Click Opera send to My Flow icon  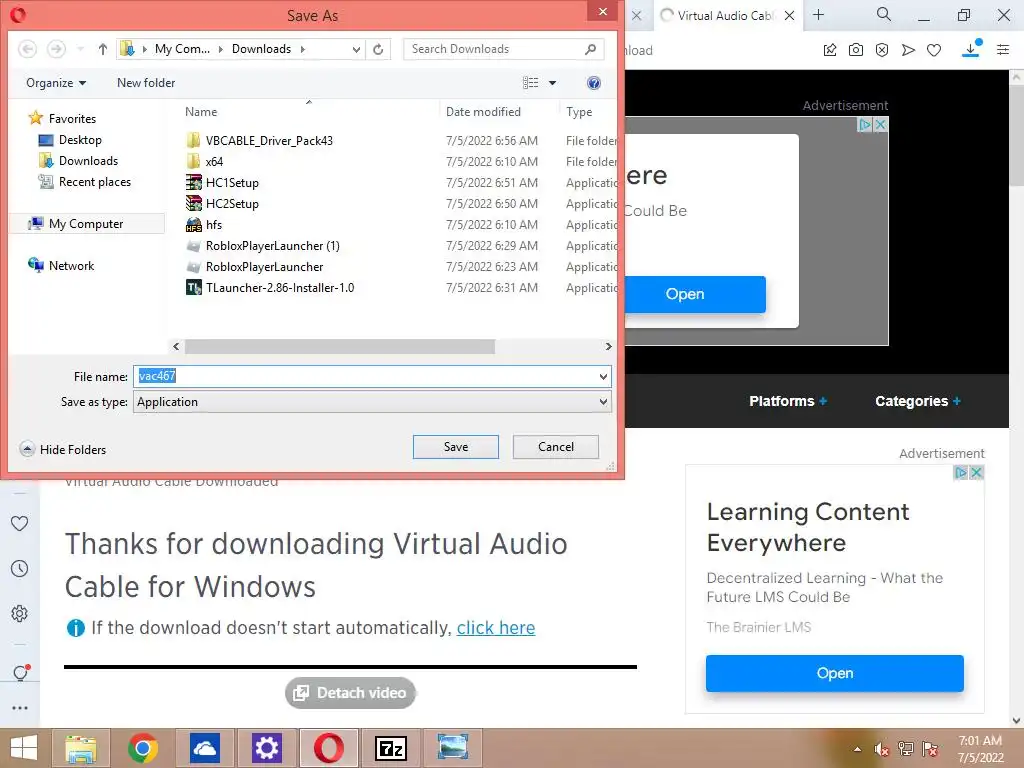tap(908, 50)
